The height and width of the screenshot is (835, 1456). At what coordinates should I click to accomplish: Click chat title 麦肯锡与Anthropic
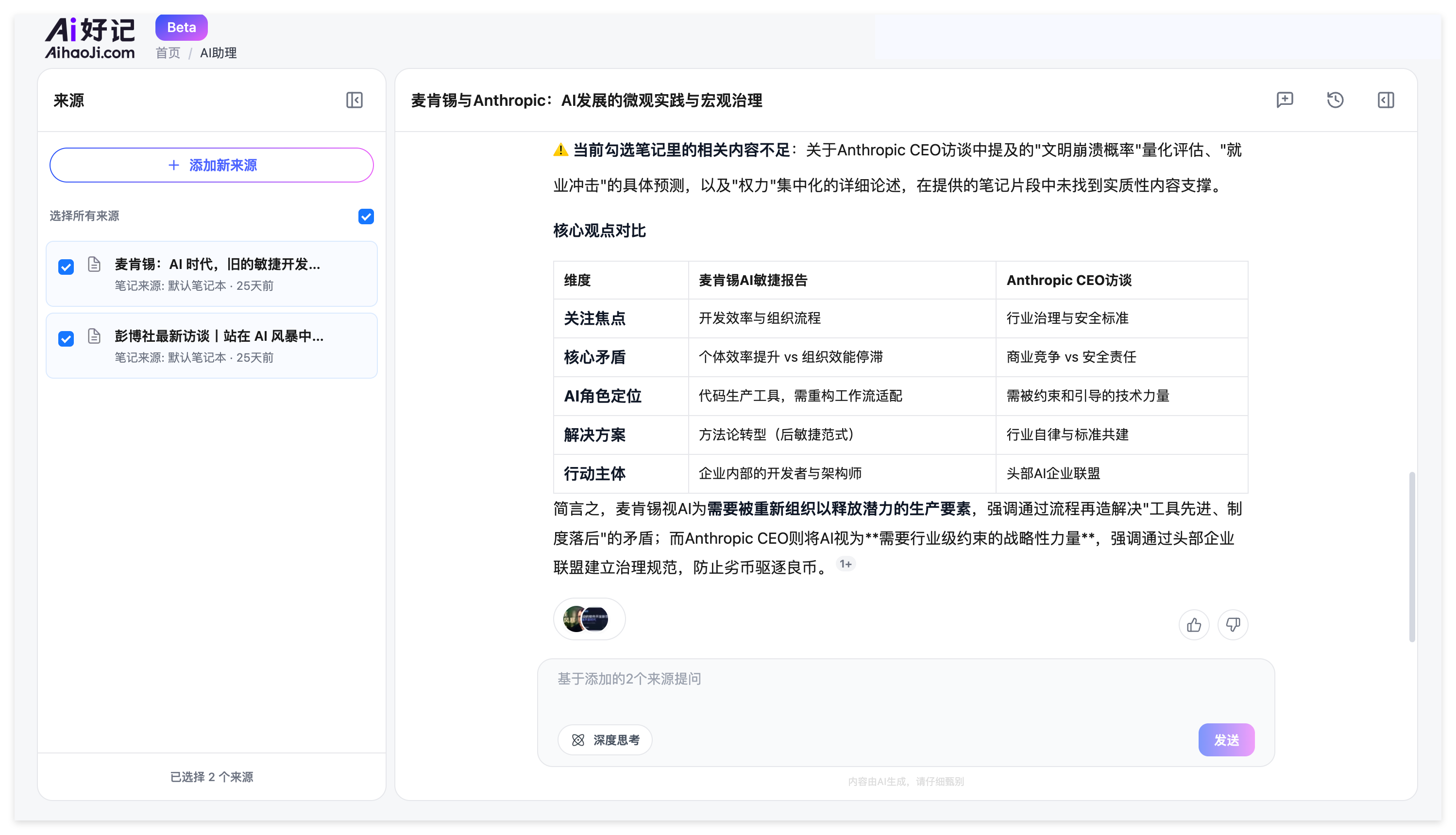586,100
